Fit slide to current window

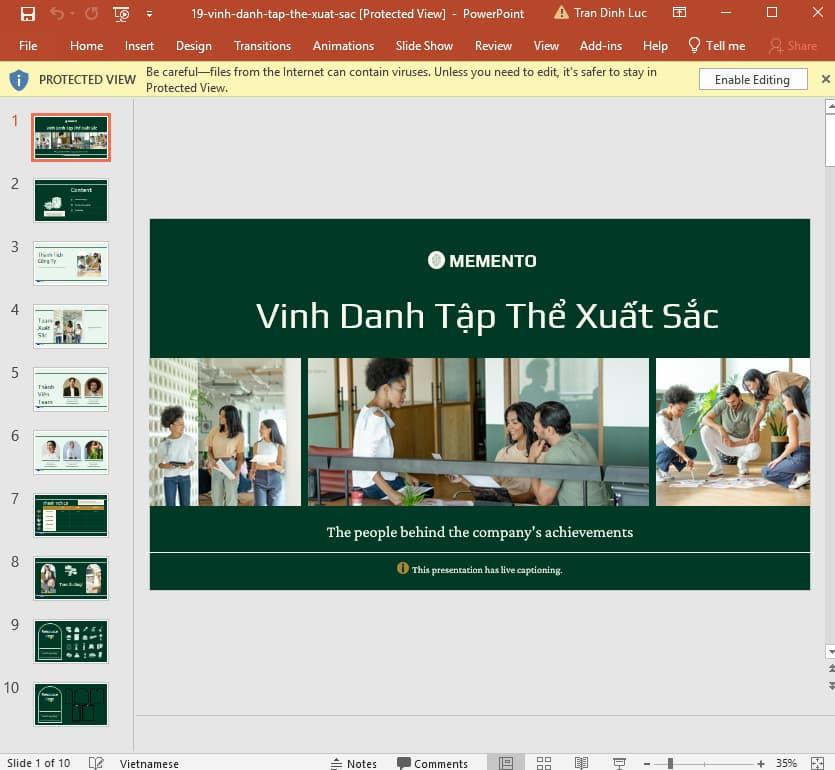[818, 762]
